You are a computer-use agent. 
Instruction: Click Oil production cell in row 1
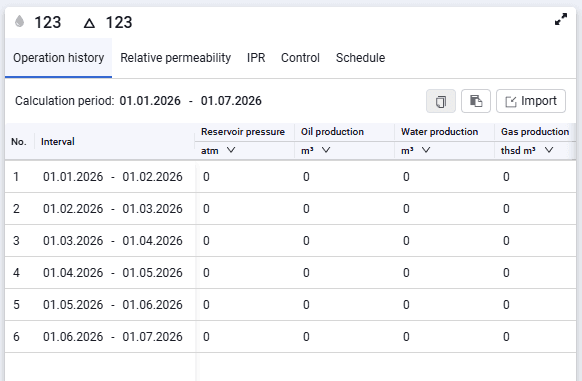coord(344,177)
